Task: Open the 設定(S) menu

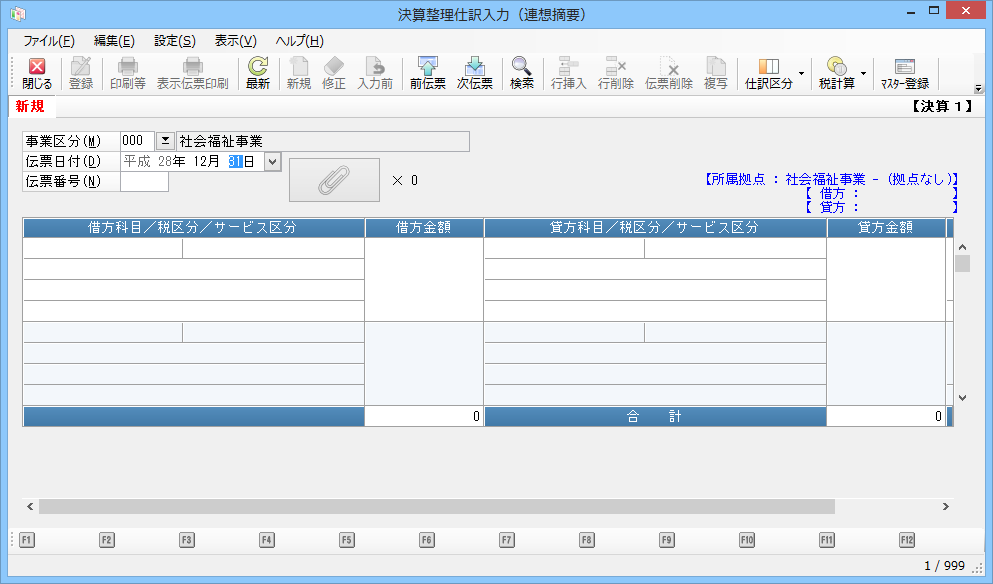Action: 174,41
